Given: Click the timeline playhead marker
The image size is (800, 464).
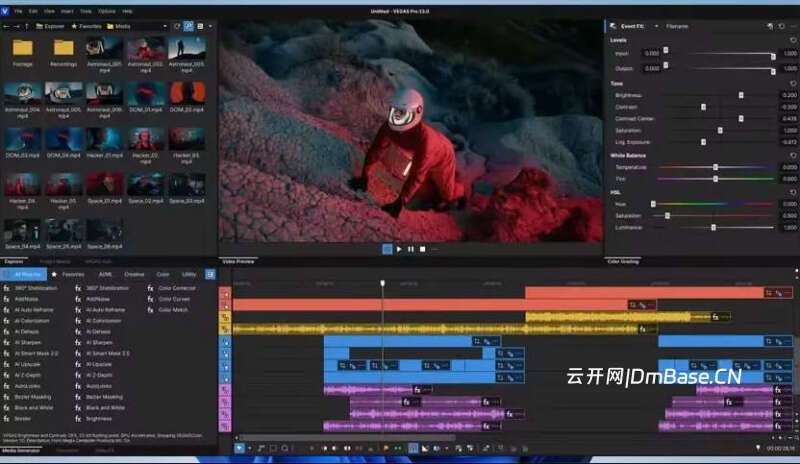Looking at the screenshot, I should pyautogui.click(x=383, y=283).
